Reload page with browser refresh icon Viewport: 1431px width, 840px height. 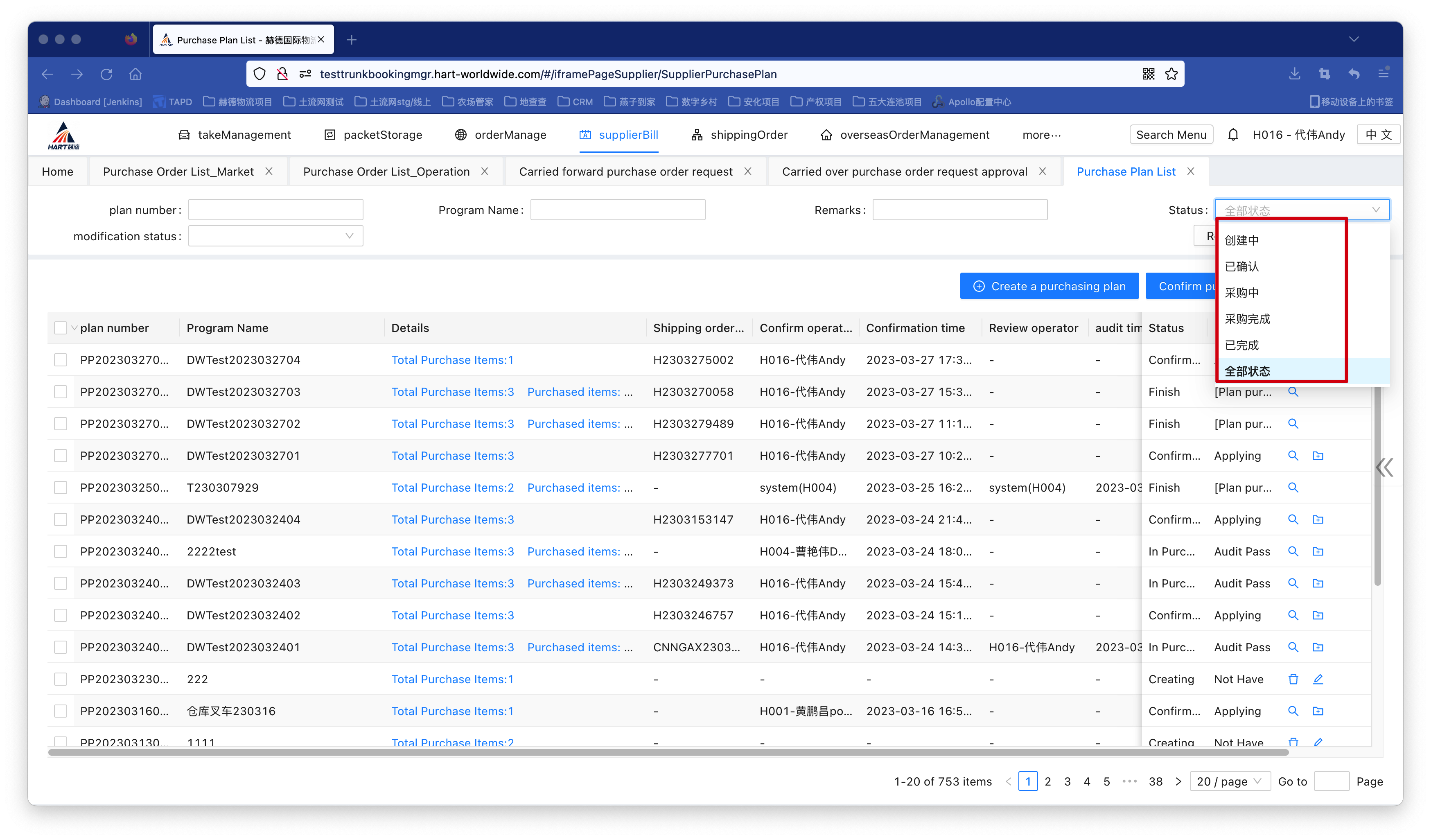[106, 75]
